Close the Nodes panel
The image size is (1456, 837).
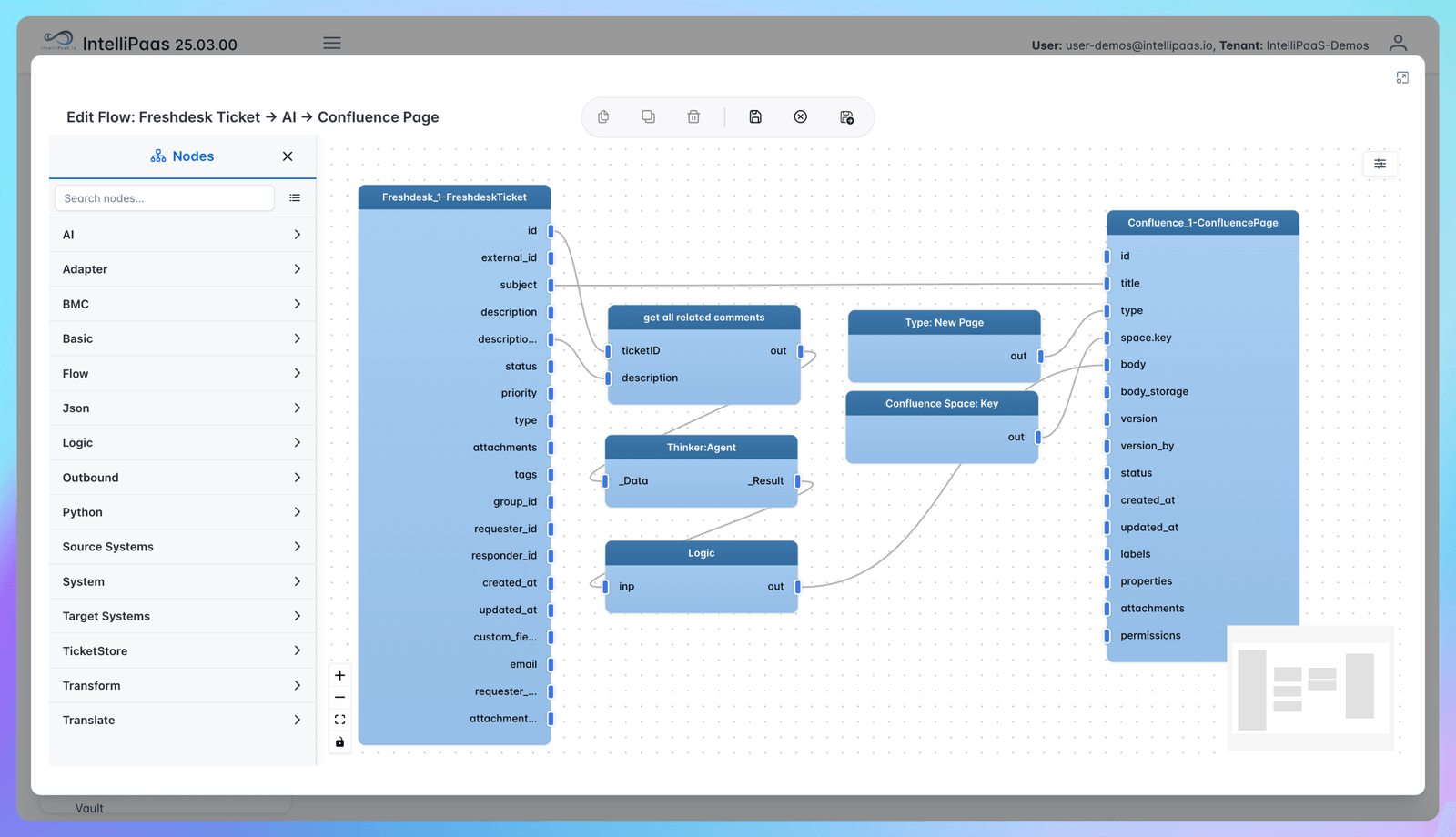288,156
